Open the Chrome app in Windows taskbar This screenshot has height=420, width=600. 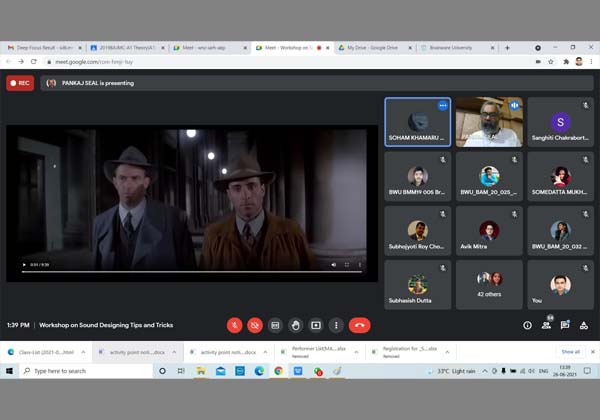click(x=279, y=371)
